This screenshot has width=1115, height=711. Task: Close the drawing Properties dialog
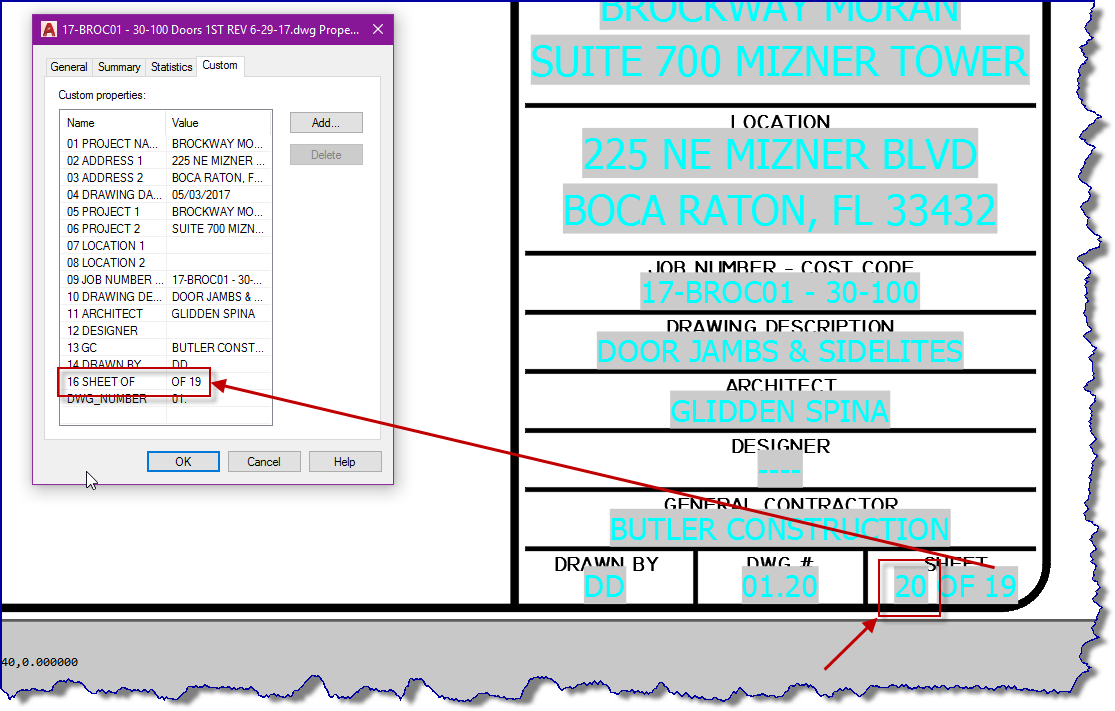click(x=378, y=29)
